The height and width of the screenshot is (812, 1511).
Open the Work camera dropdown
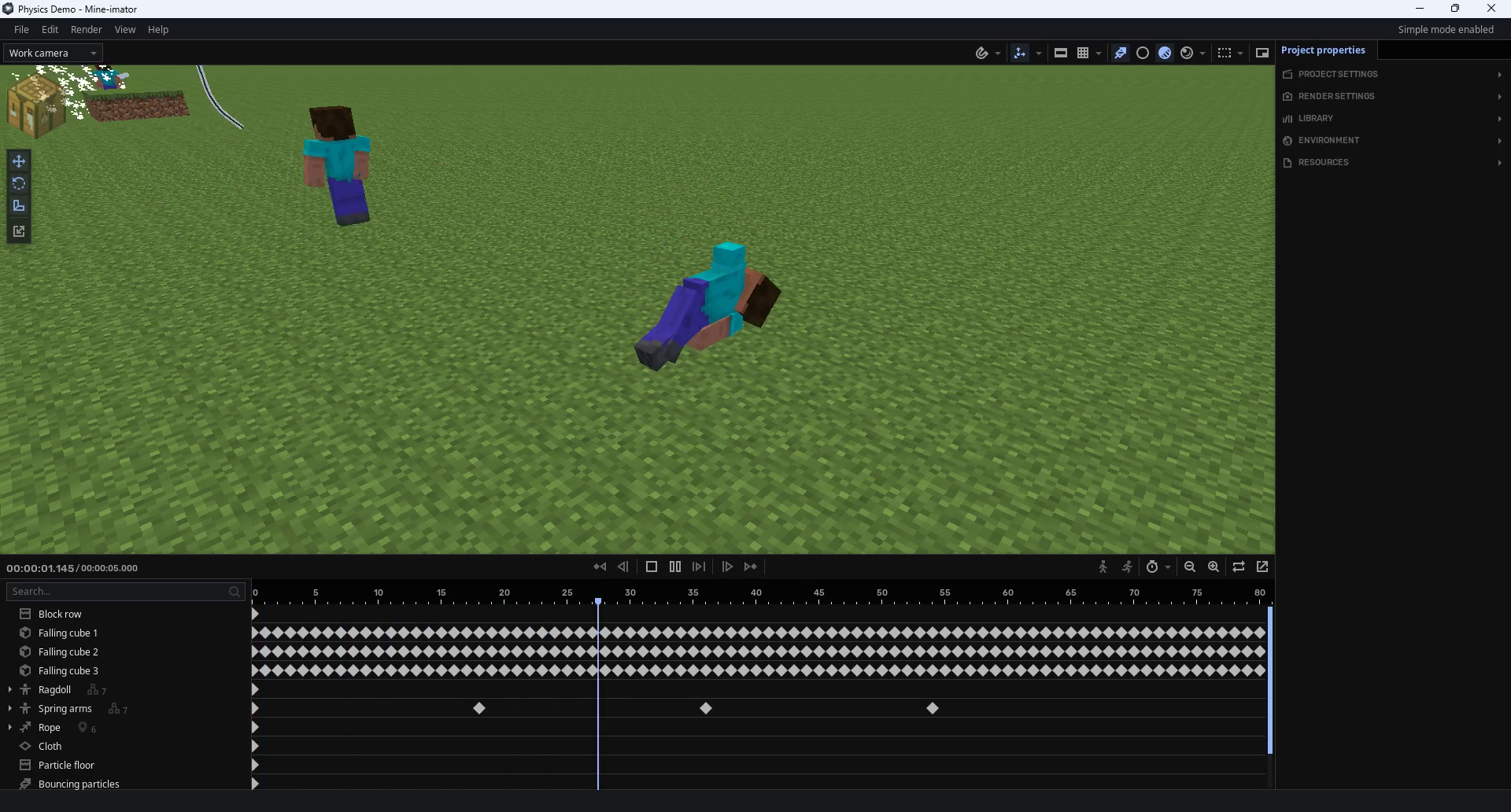(53, 53)
